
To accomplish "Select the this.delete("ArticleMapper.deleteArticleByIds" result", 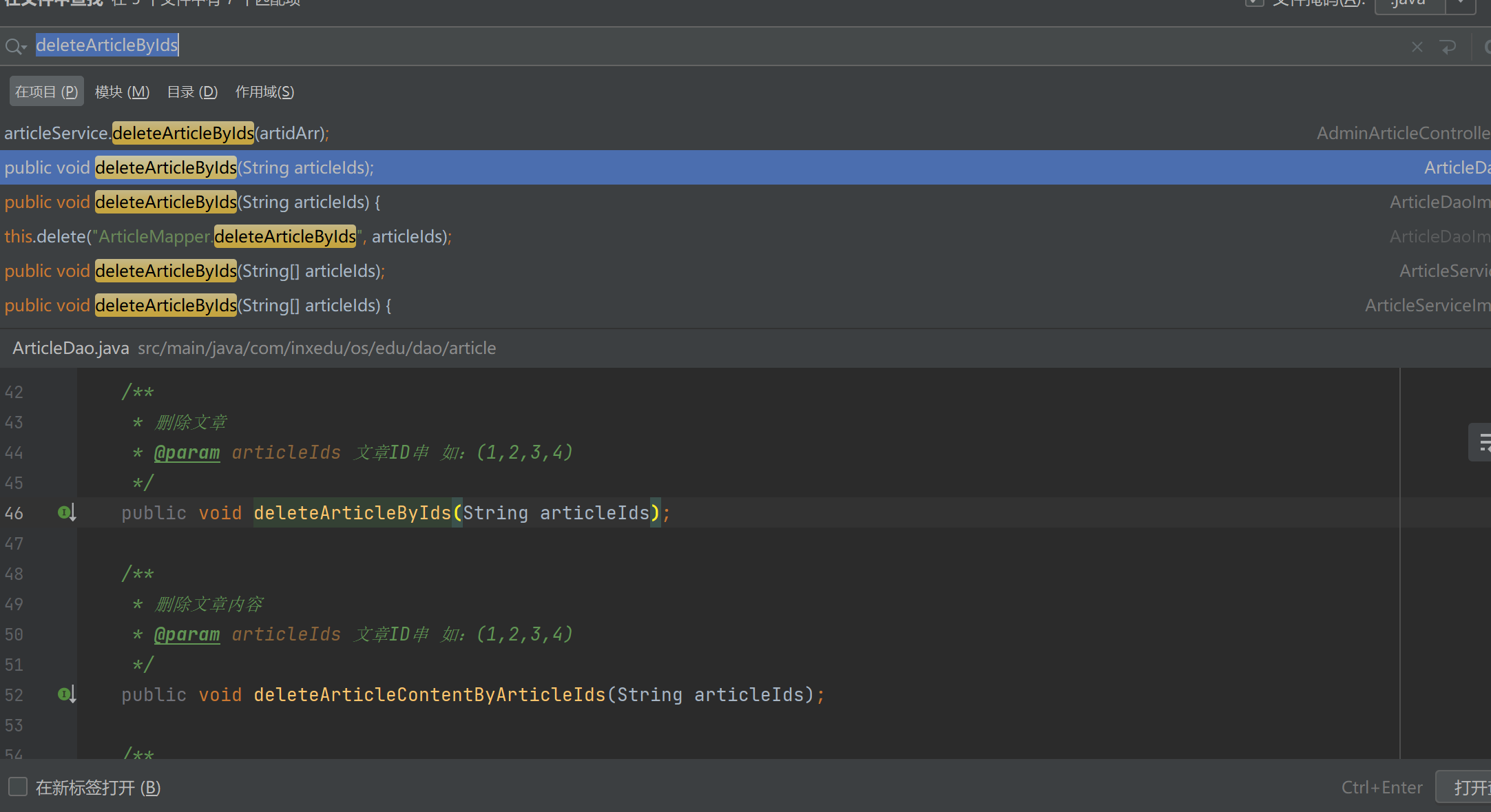I will [x=745, y=236].
